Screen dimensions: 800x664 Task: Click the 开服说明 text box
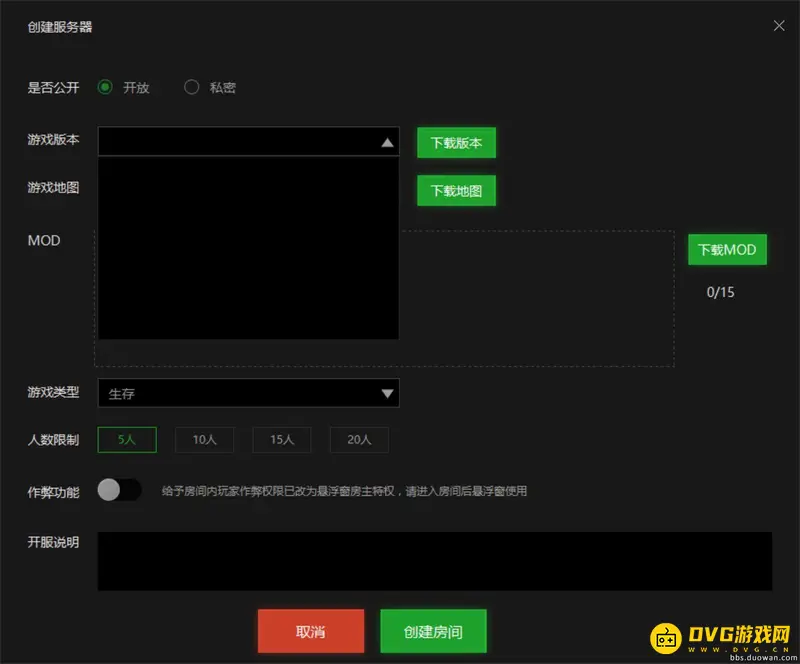point(434,560)
